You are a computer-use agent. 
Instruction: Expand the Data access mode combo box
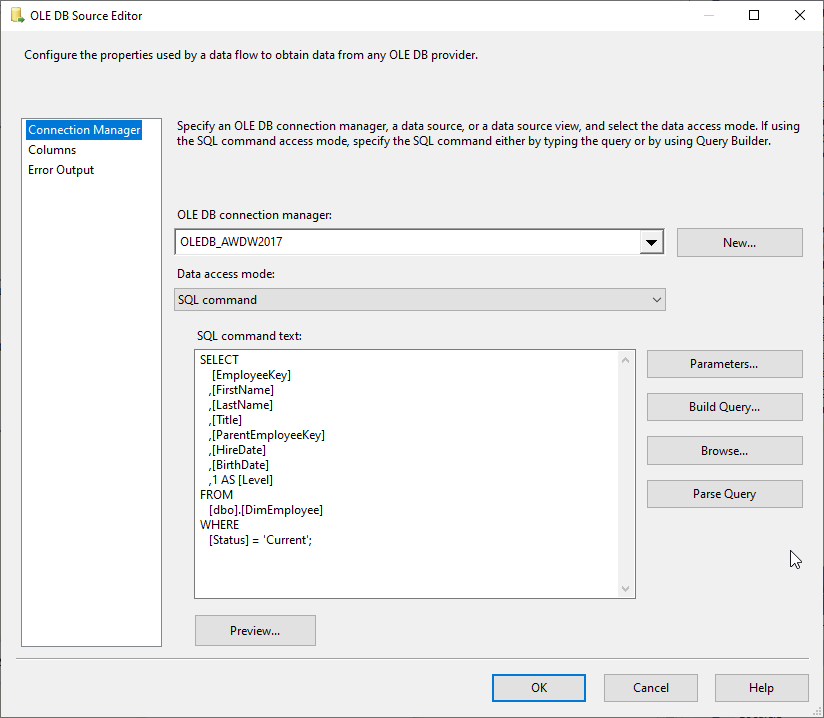tap(420, 300)
